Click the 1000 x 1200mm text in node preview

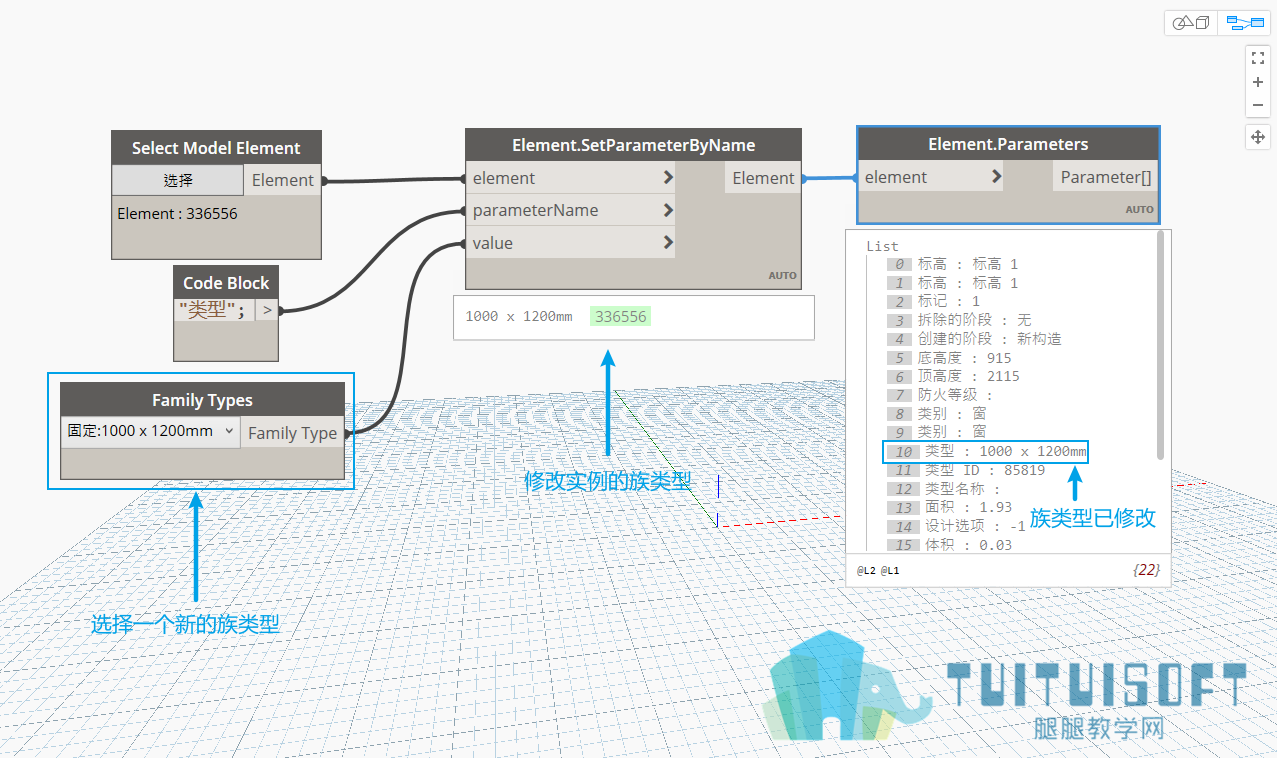[519, 316]
